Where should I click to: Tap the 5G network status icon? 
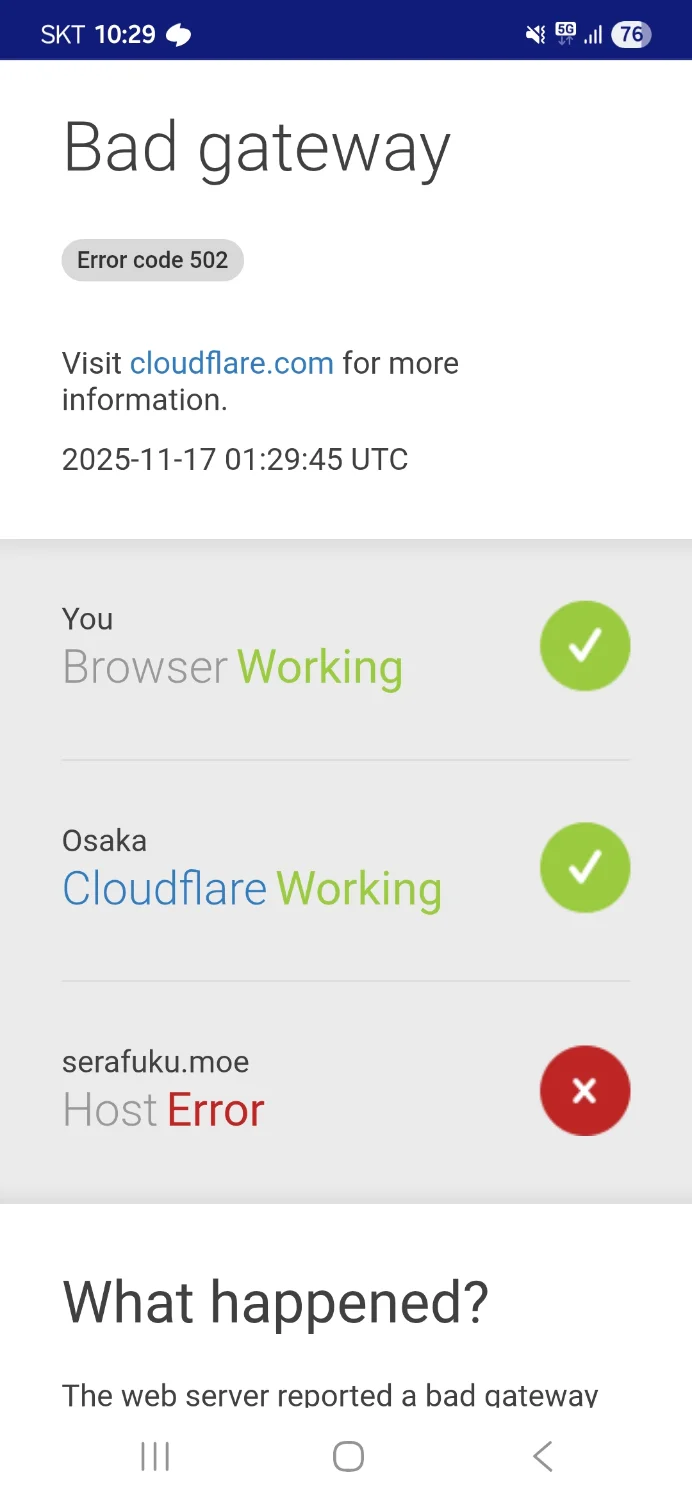pyautogui.click(x=566, y=34)
